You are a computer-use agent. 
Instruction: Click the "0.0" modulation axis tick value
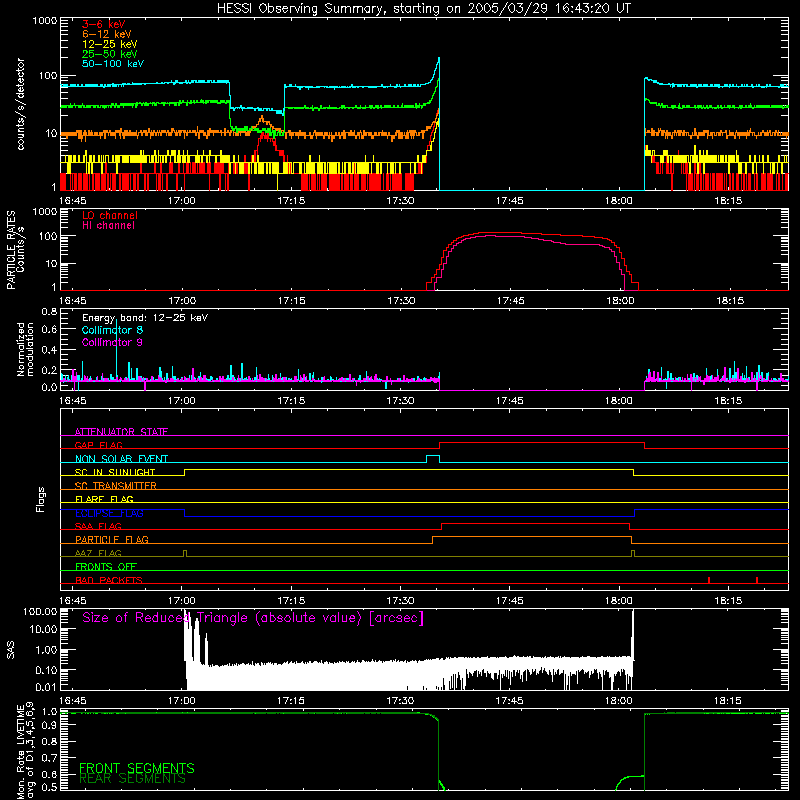[x=49, y=387]
